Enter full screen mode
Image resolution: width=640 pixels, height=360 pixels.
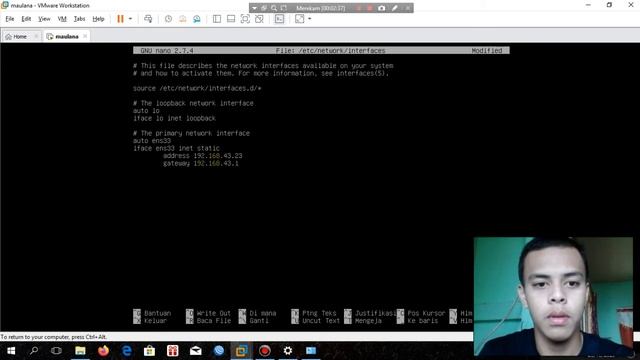(x=245, y=19)
